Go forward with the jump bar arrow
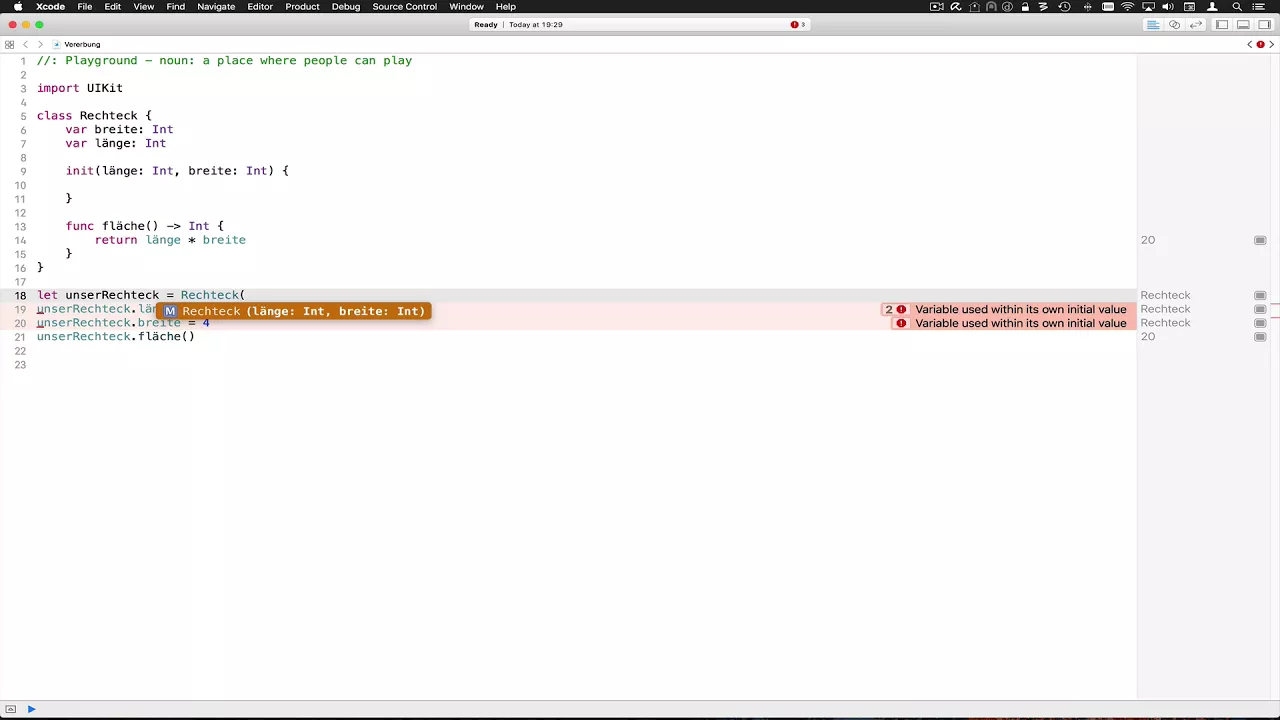Image resolution: width=1280 pixels, height=720 pixels. 40,44
